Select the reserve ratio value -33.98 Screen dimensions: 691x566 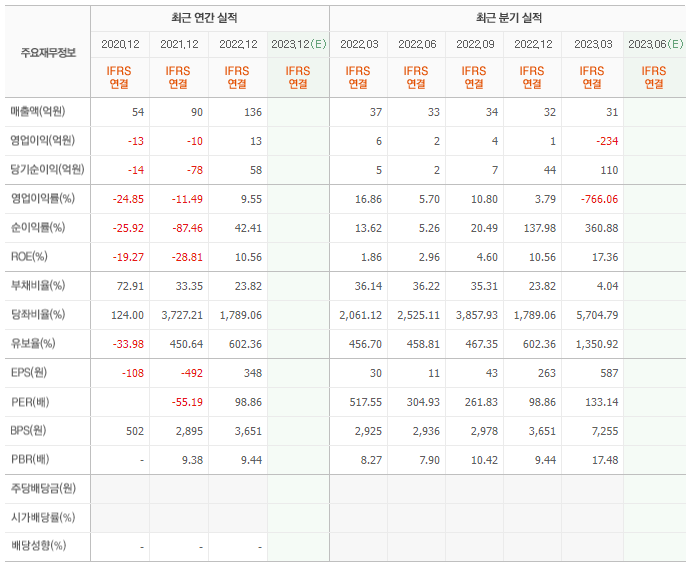click(128, 344)
